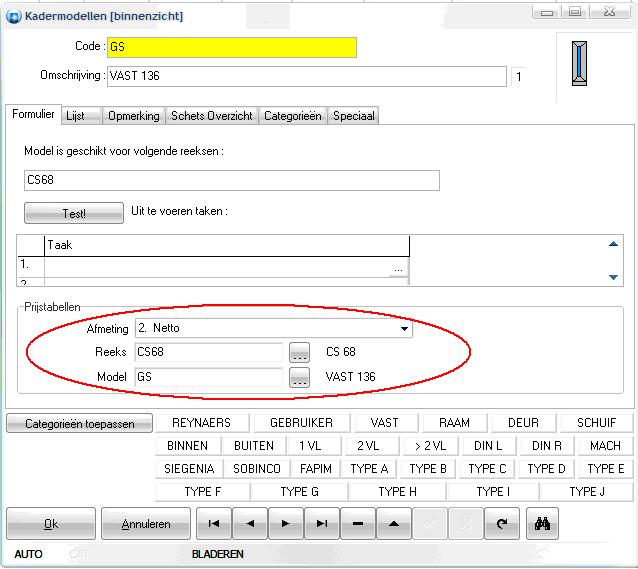The height and width of the screenshot is (569, 638).
Task: Delete record minus icon
Action: [x=358, y=523]
